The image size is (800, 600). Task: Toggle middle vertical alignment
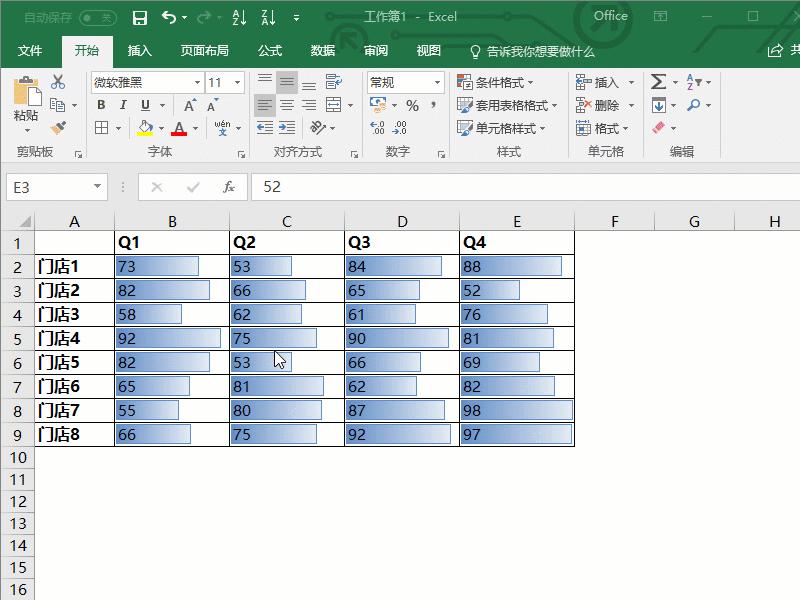click(x=287, y=82)
